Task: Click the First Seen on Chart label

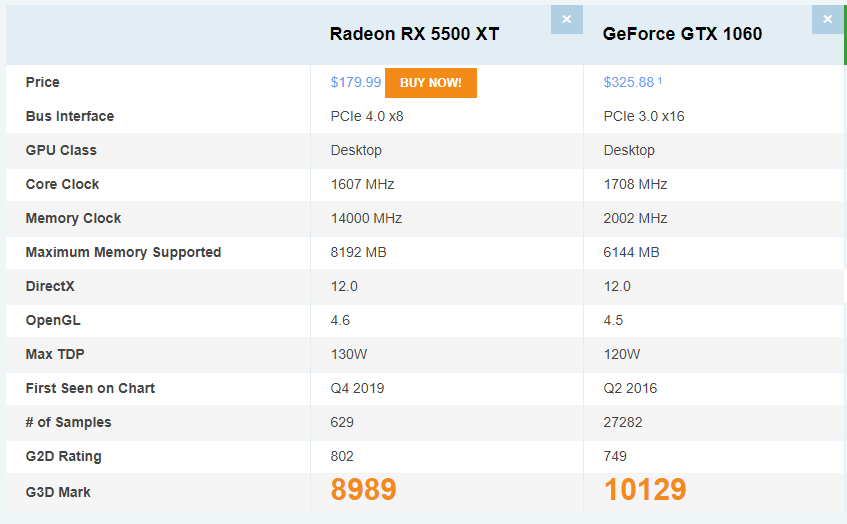Action: [x=90, y=388]
